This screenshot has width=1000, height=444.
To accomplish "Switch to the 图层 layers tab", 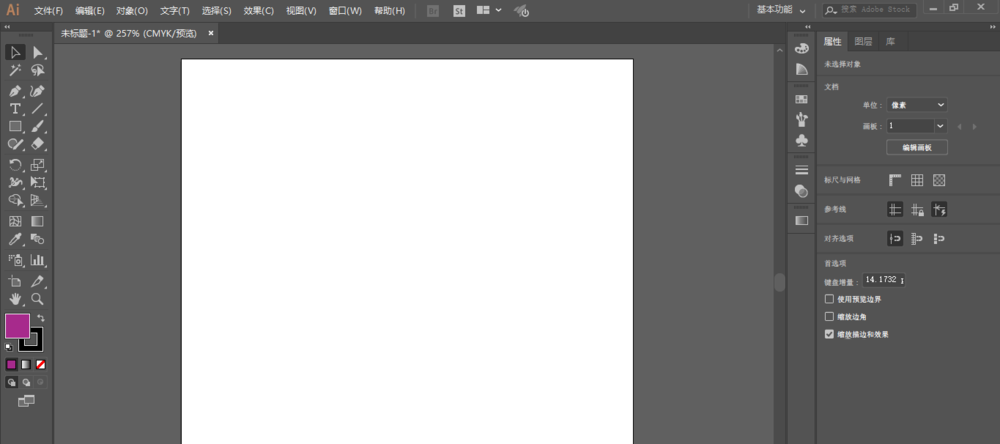I will (863, 42).
